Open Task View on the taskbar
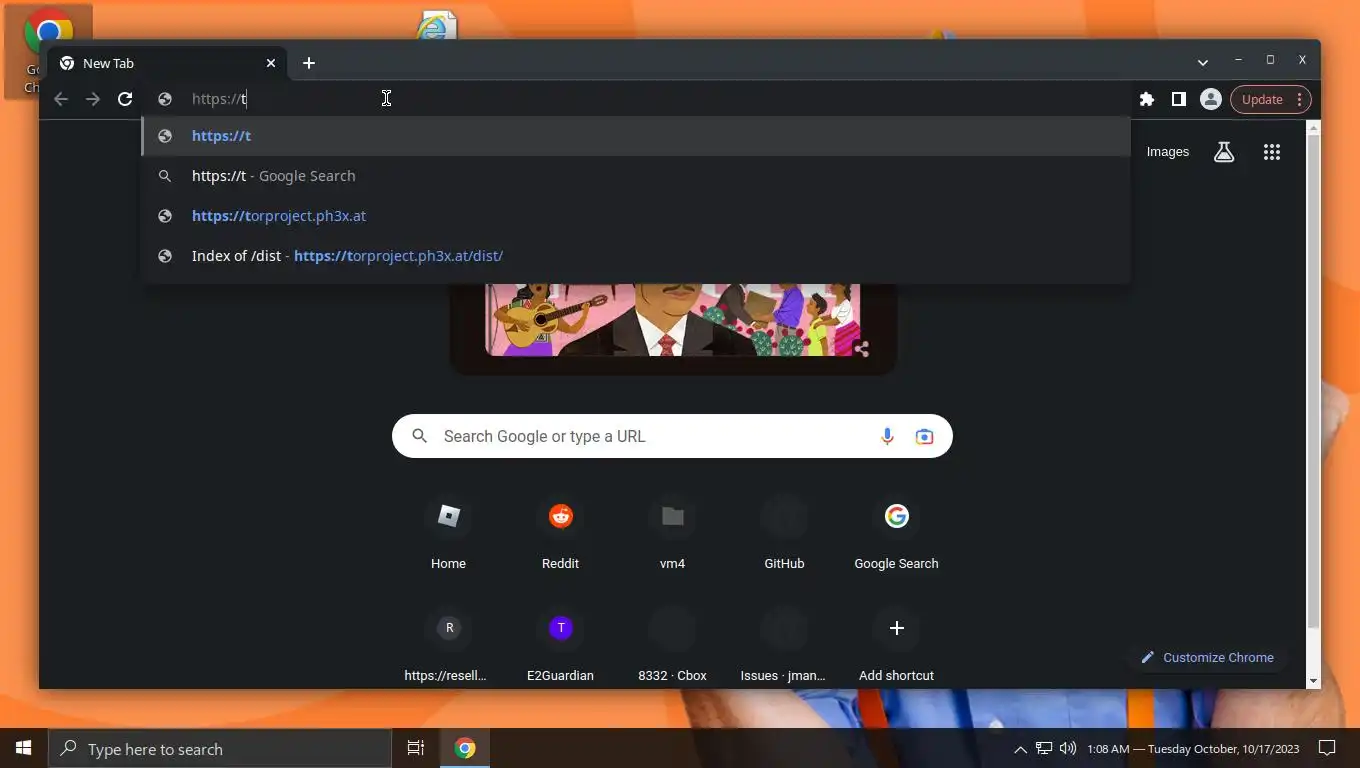This screenshot has height=768, width=1360. coord(416,748)
